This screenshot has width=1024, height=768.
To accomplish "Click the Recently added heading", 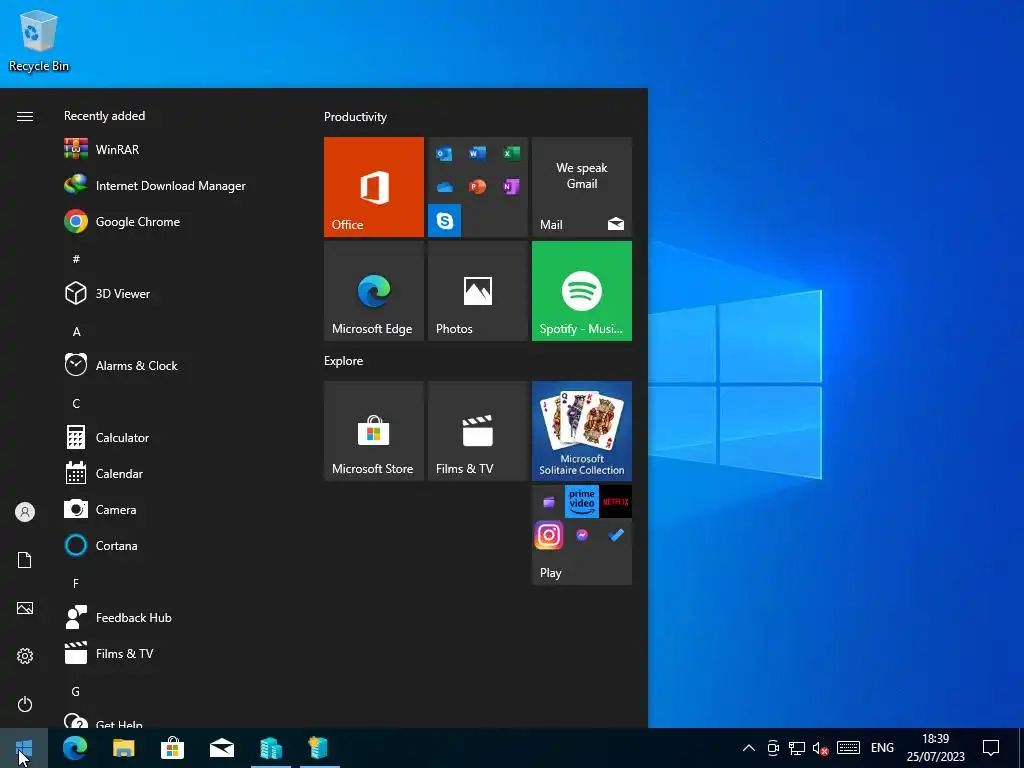I will click(x=104, y=116).
